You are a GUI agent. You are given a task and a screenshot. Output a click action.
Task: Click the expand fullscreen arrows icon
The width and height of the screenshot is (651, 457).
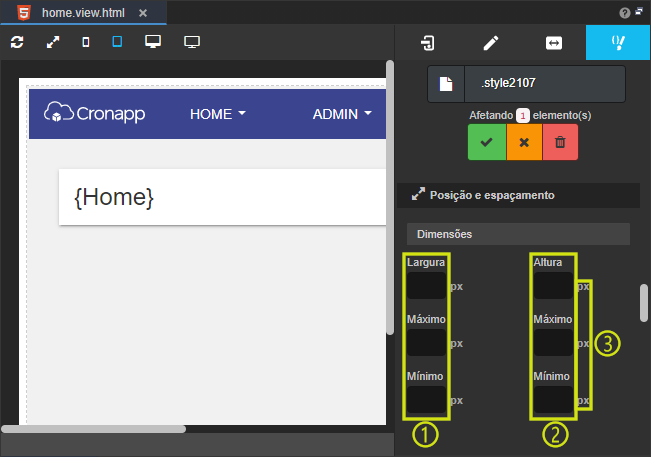click(x=53, y=42)
